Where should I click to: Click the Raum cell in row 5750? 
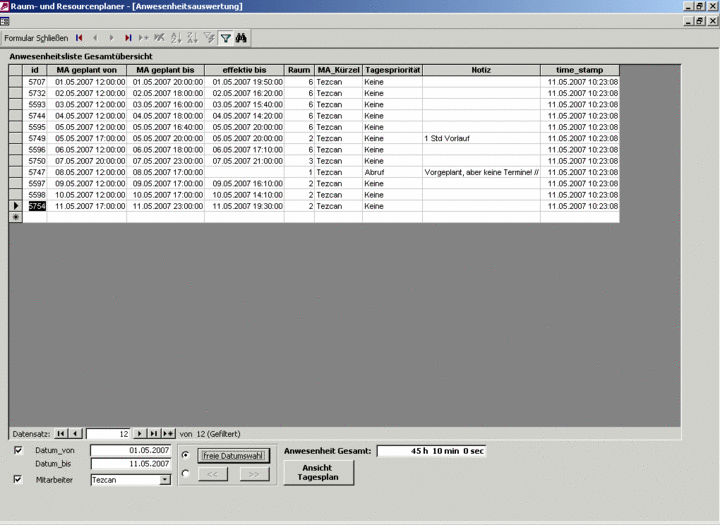click(299, 161)
